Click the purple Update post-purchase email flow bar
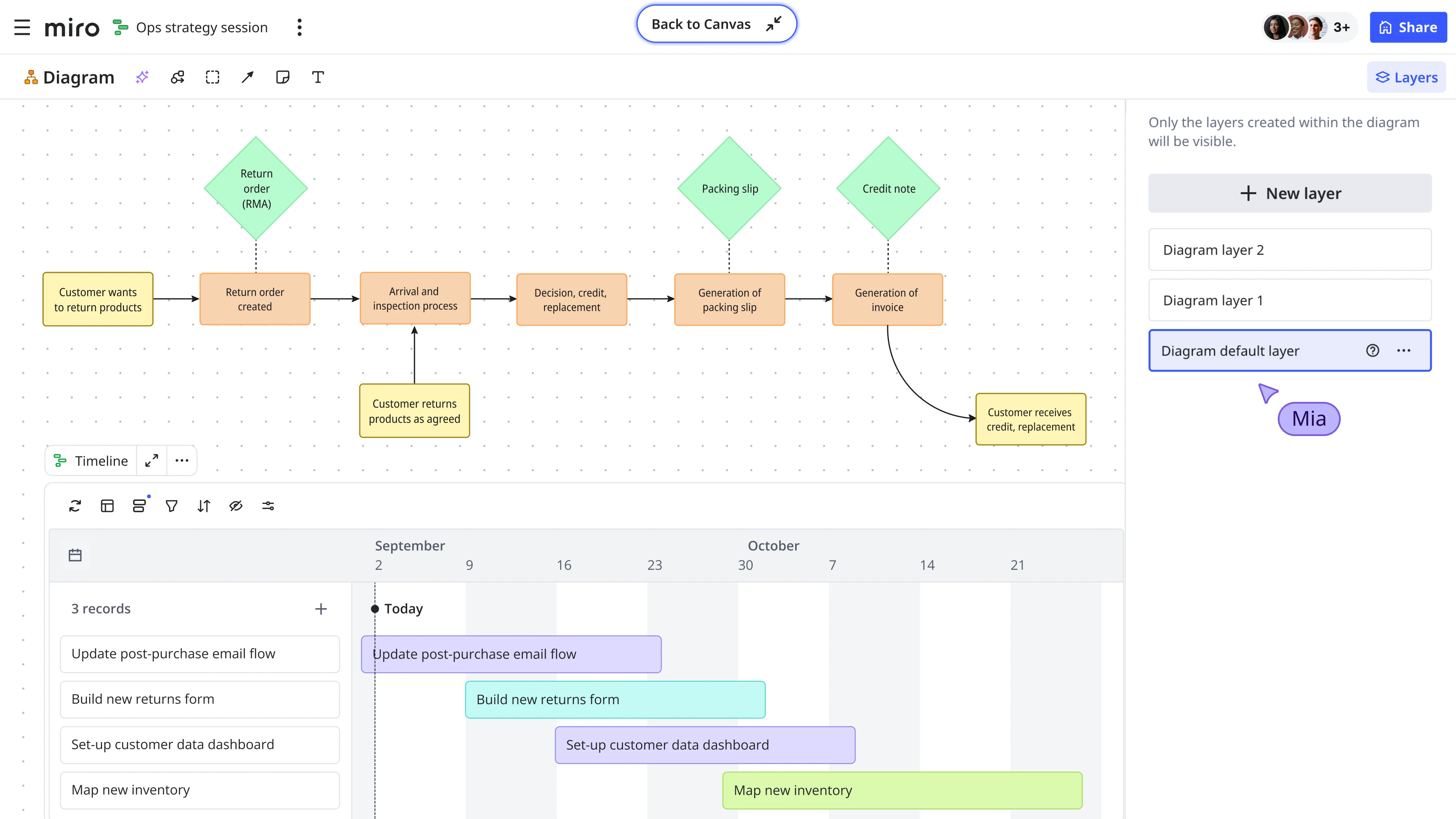 tap(511, 654)
